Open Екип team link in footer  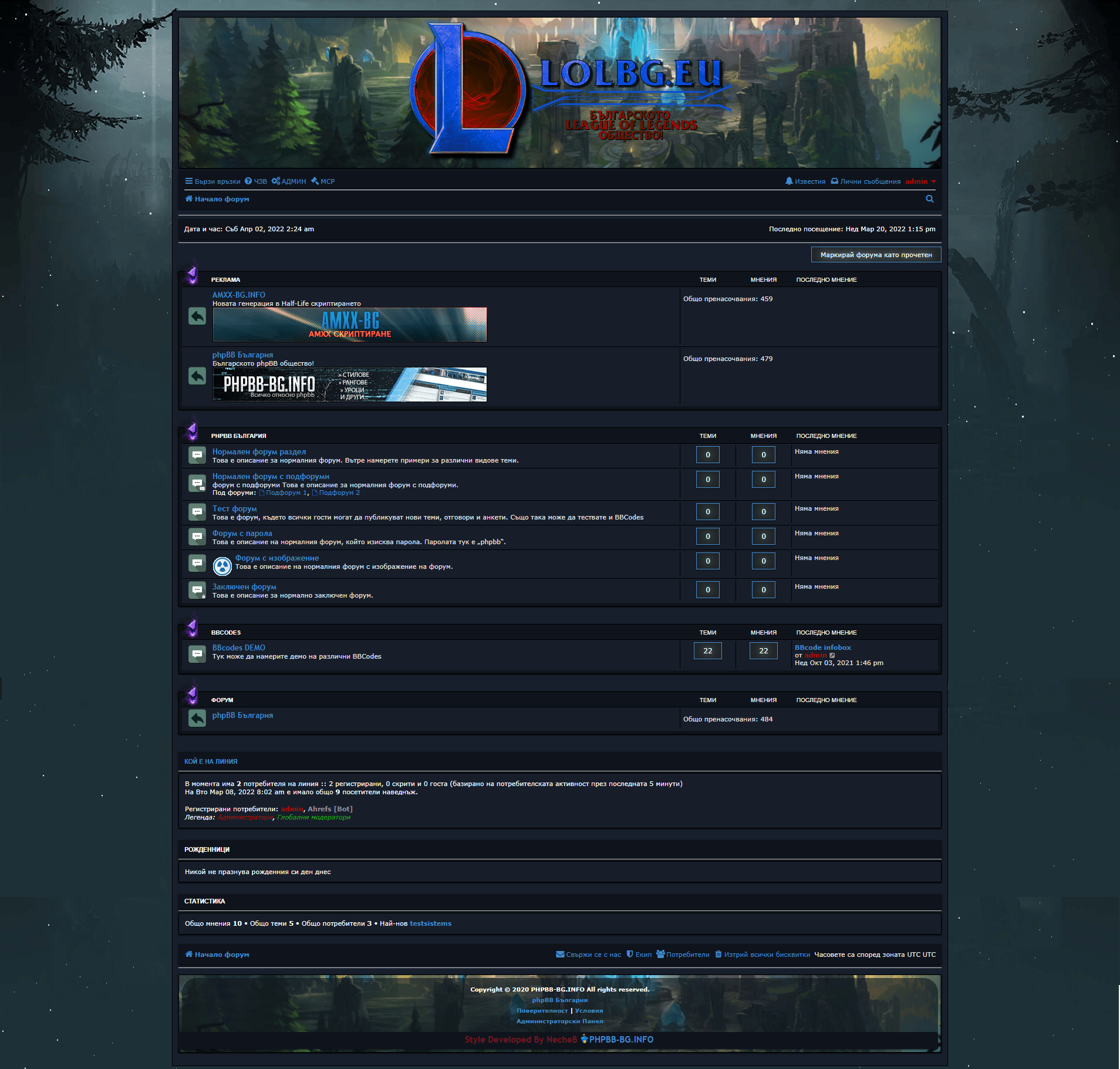[x=639, y=955]
